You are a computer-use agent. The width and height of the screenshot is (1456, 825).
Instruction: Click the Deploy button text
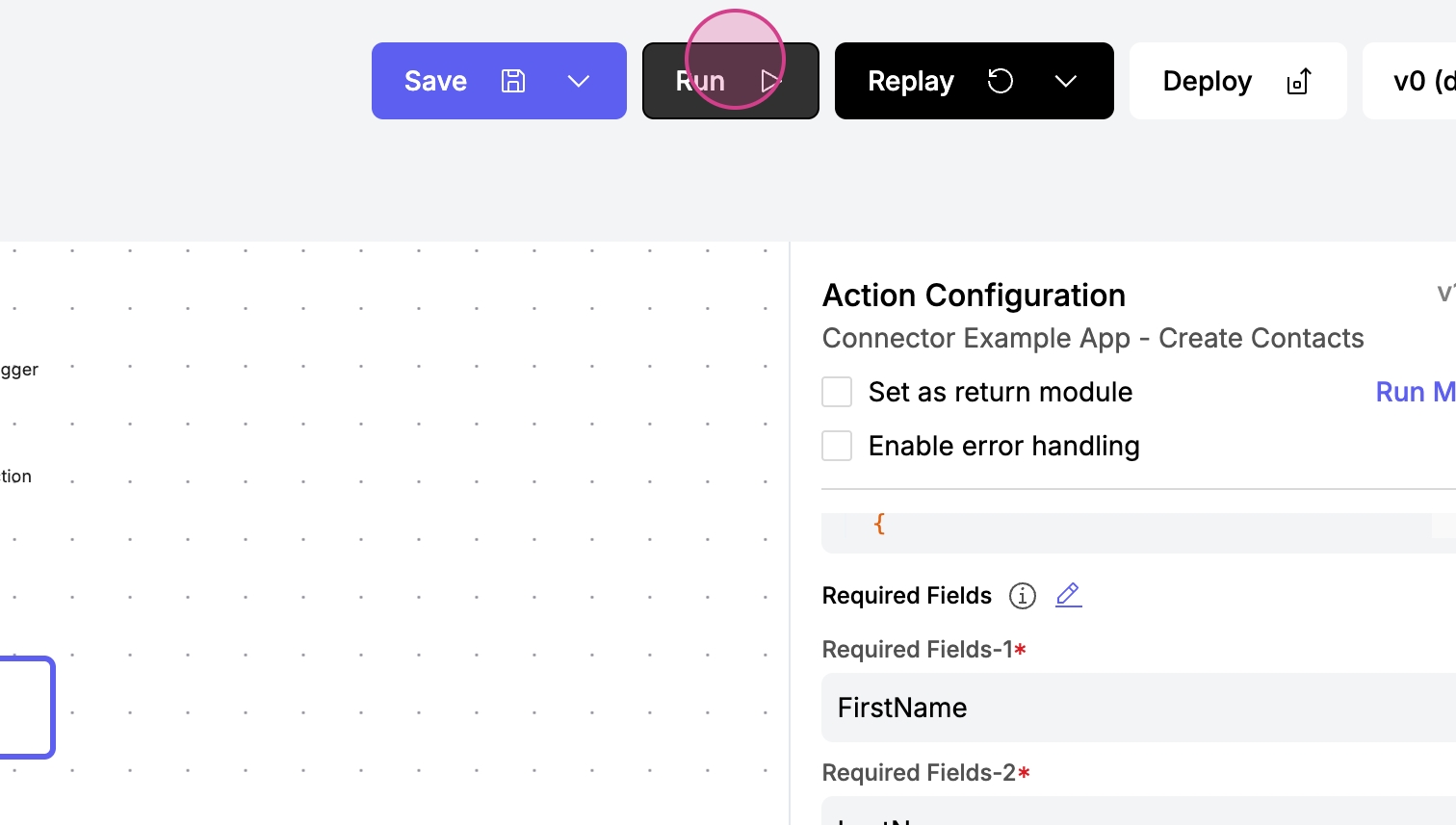(x=1207, y=81)
